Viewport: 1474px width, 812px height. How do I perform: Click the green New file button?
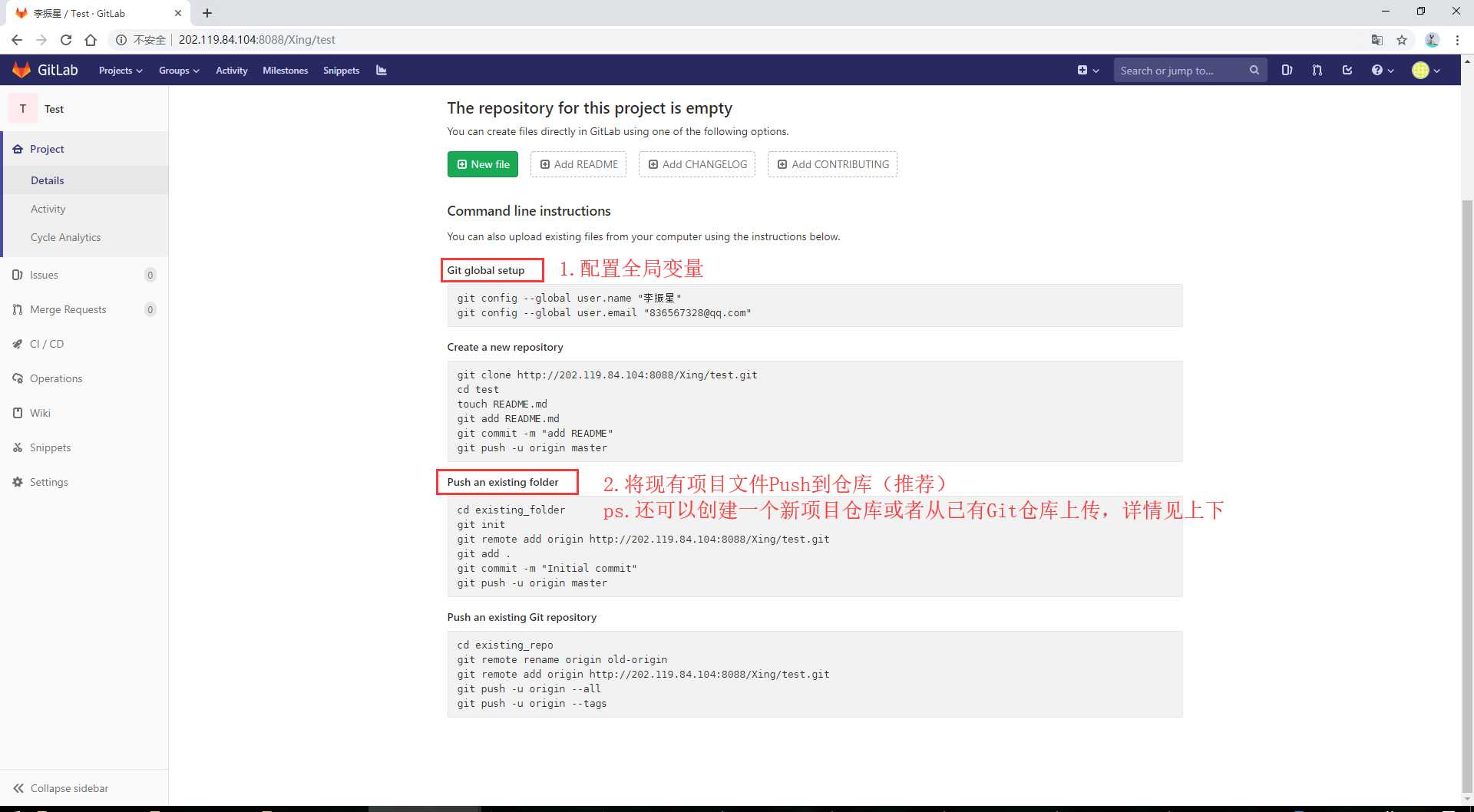click(483, 164)
